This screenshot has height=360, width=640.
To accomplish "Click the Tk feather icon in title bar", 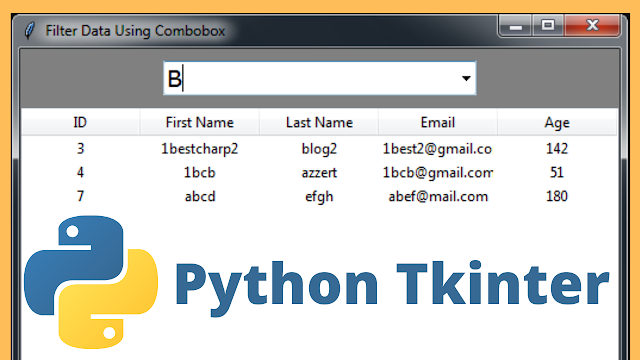I will 29,31.
